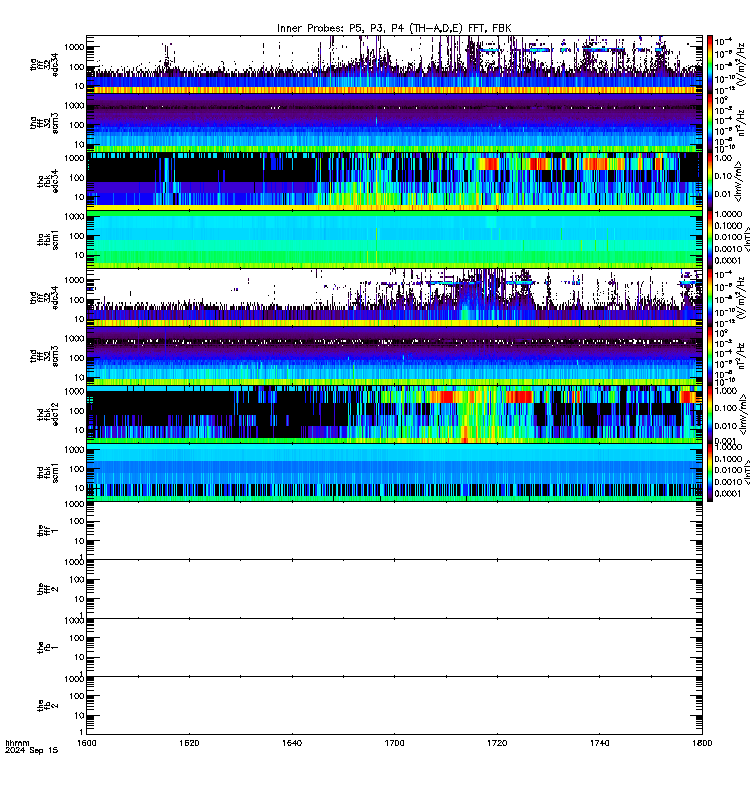Click the empty "the fff 1" plot panel
750x800 pixels.
coord(394,531)
